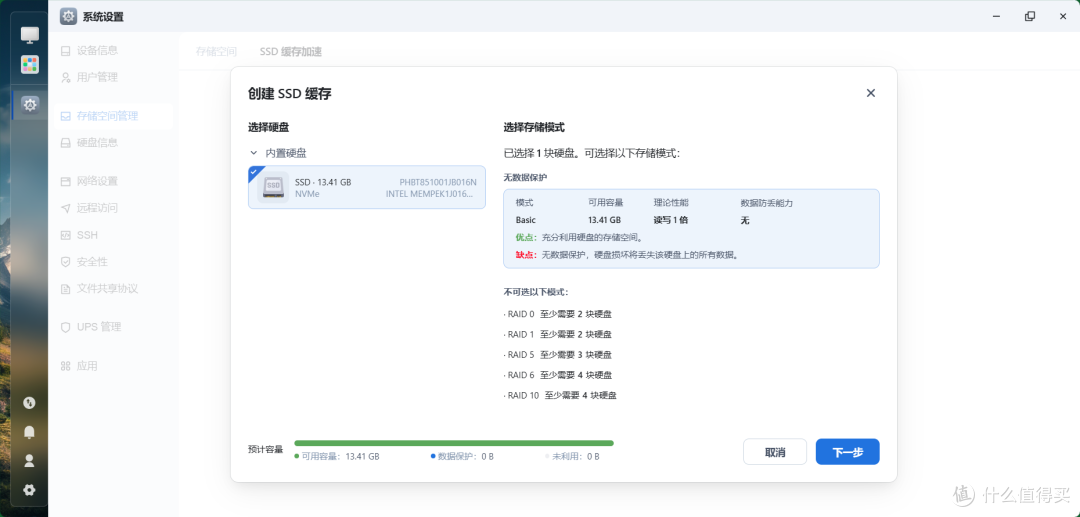Screen dimensions: 1080x517
Task: Click bottom gear icon in dock
Action: click(x=30, y=490)
